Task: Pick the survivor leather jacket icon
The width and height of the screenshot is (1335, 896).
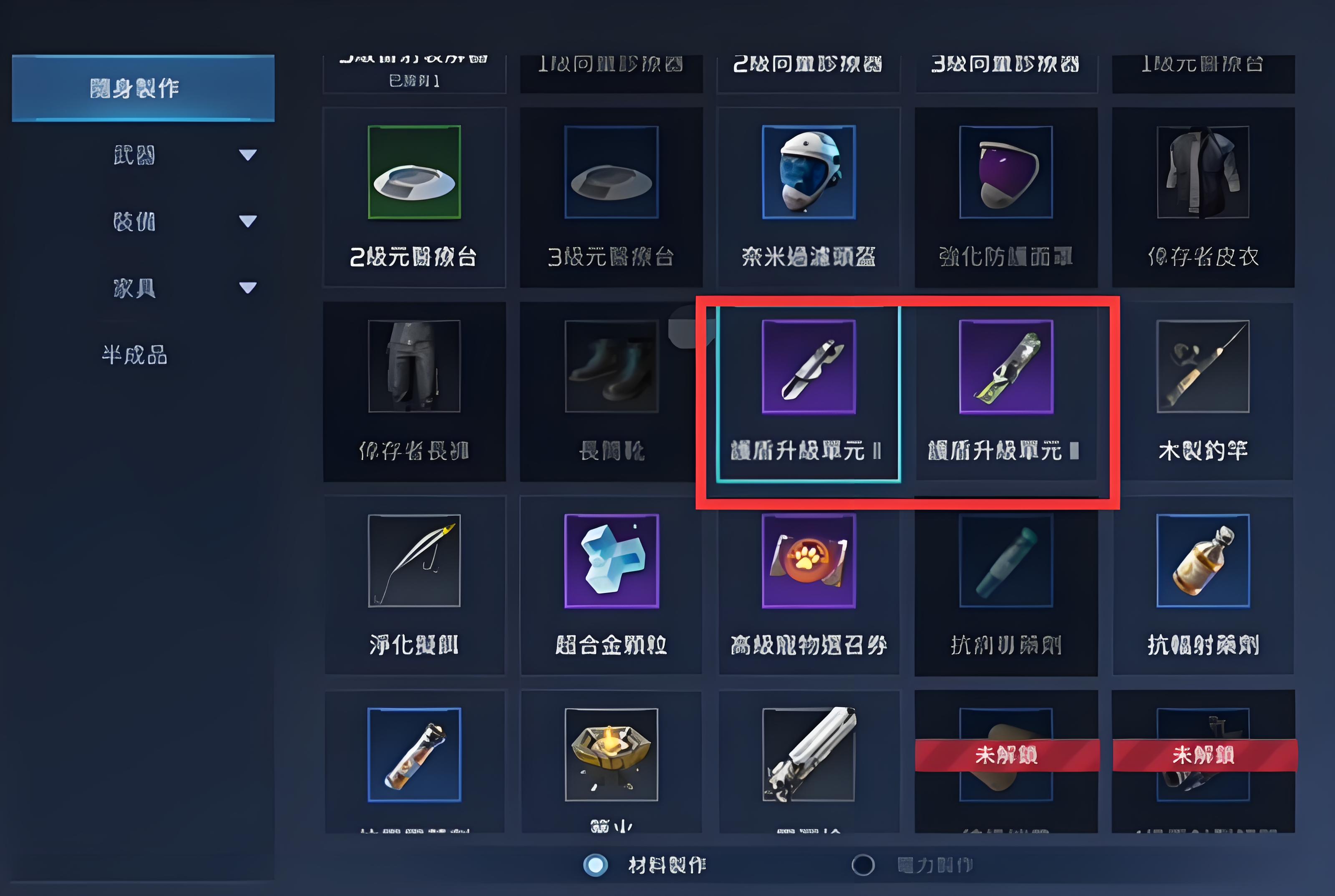Action: point(1203,197)
